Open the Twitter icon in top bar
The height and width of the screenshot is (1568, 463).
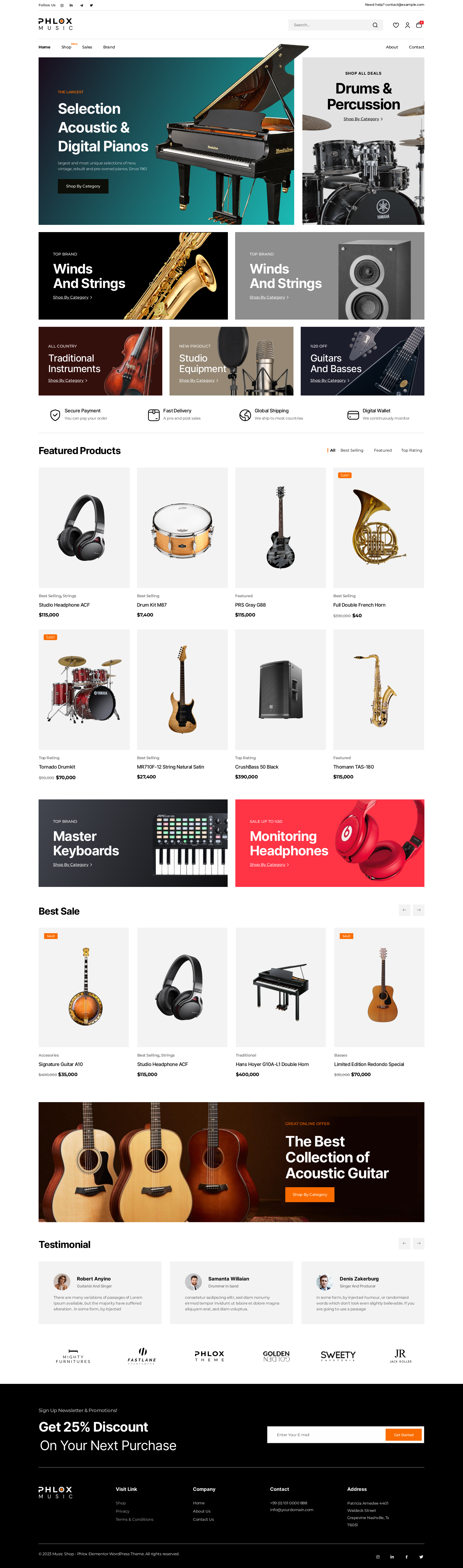click(91, 5)
